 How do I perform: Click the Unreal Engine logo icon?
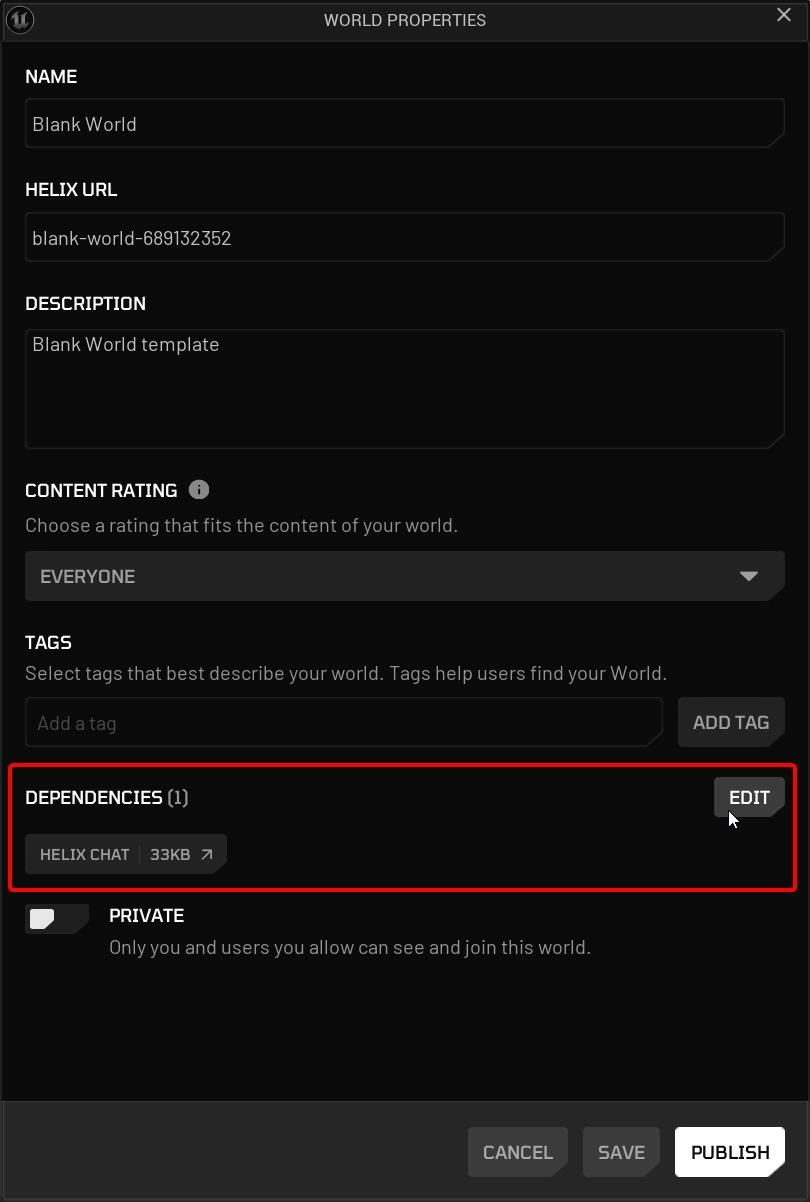tap(20, 19)
